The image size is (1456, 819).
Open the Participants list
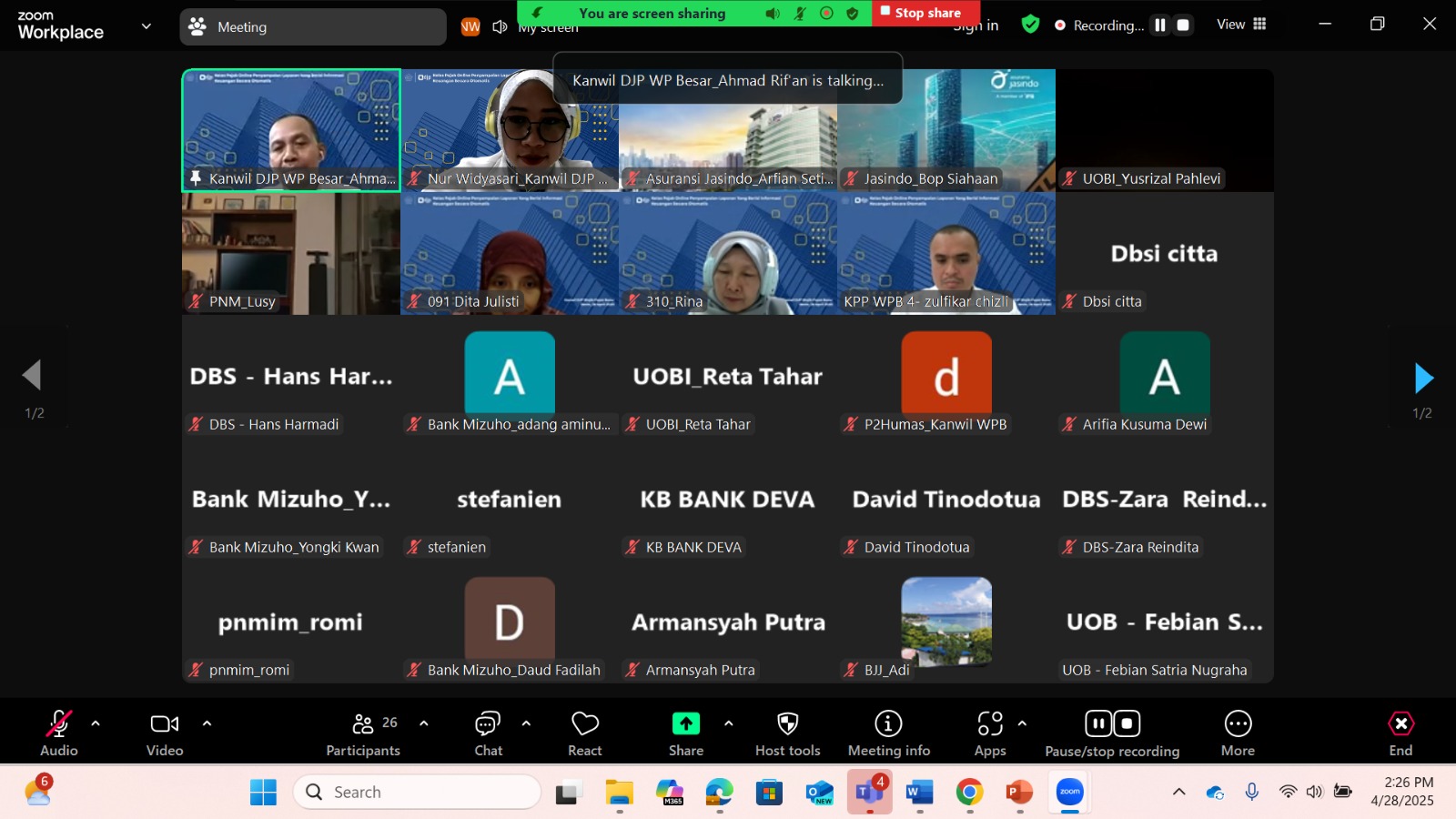tap(363, 733)
